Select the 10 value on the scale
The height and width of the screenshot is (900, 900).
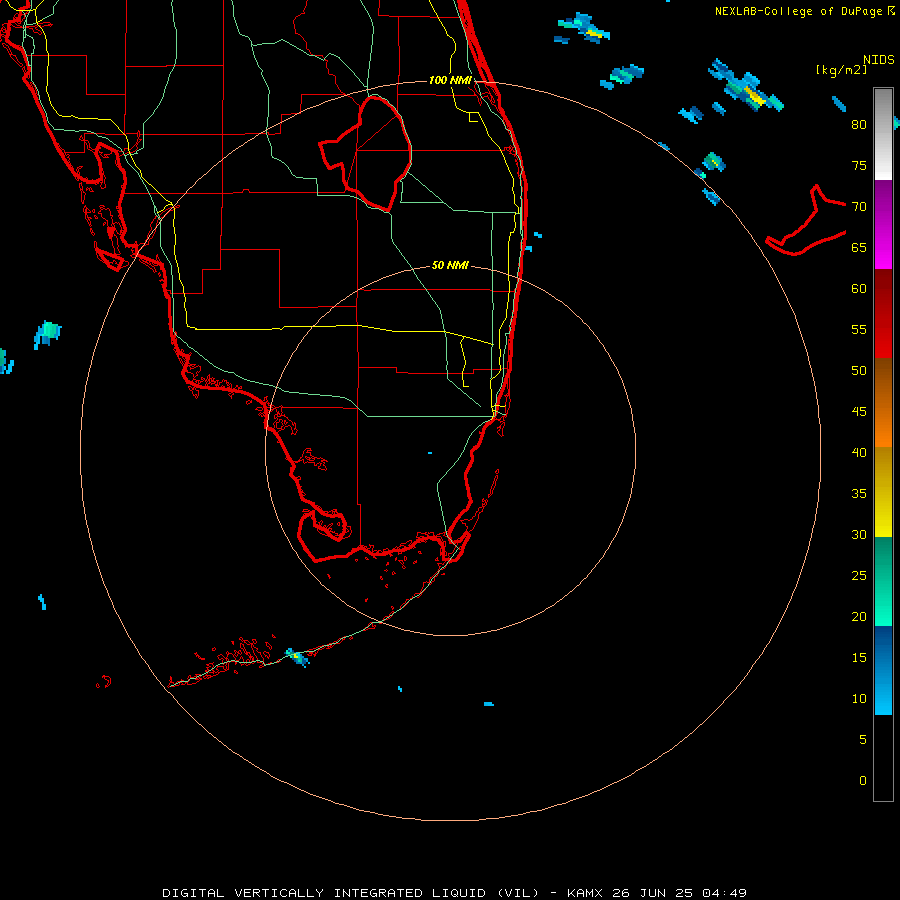(859, 699)
